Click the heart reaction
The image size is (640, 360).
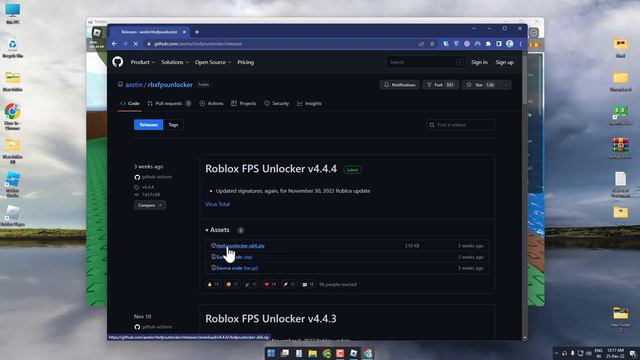click(x=270, y=284)
